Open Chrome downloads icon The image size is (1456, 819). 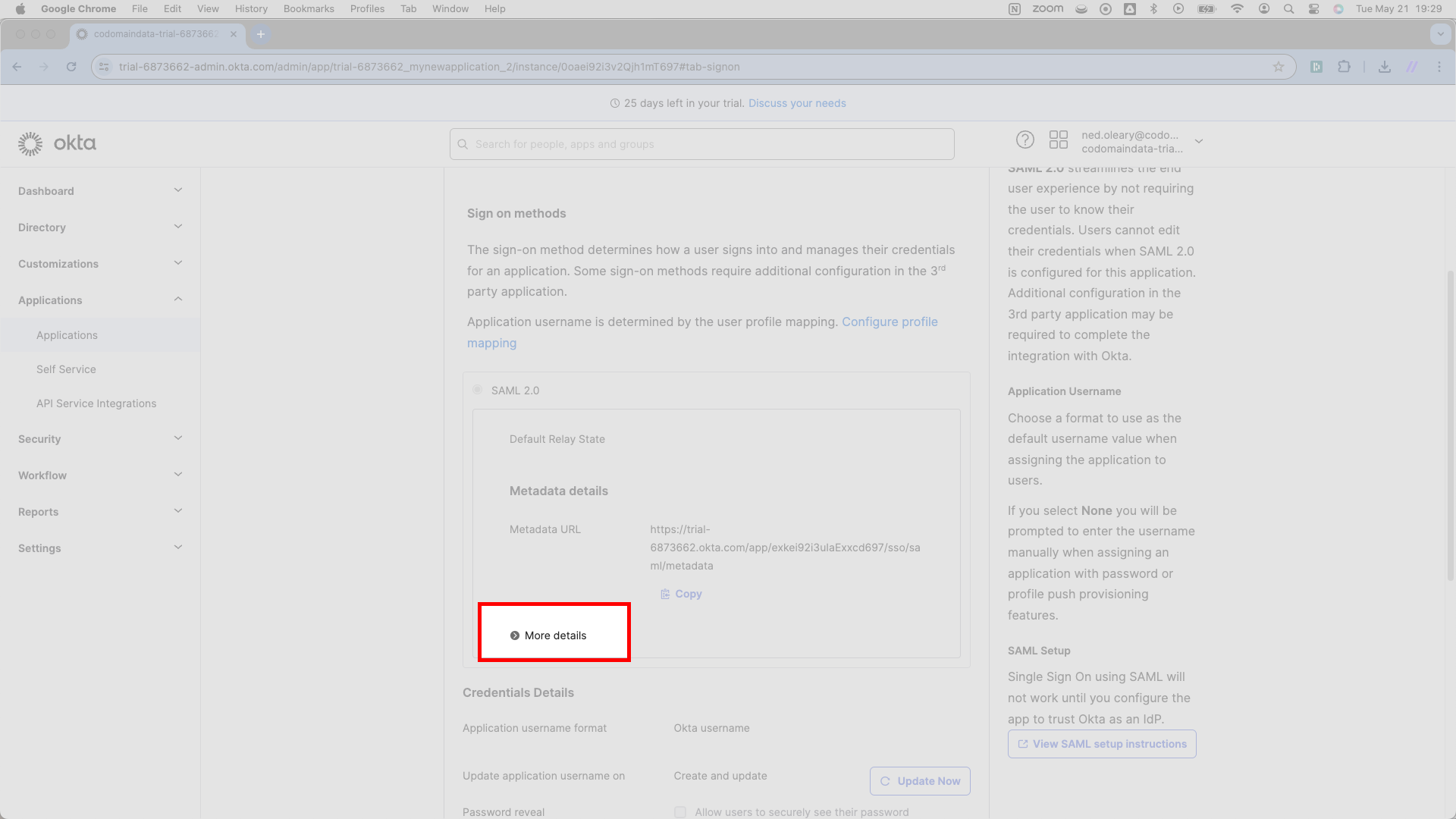click(1385, 67)
